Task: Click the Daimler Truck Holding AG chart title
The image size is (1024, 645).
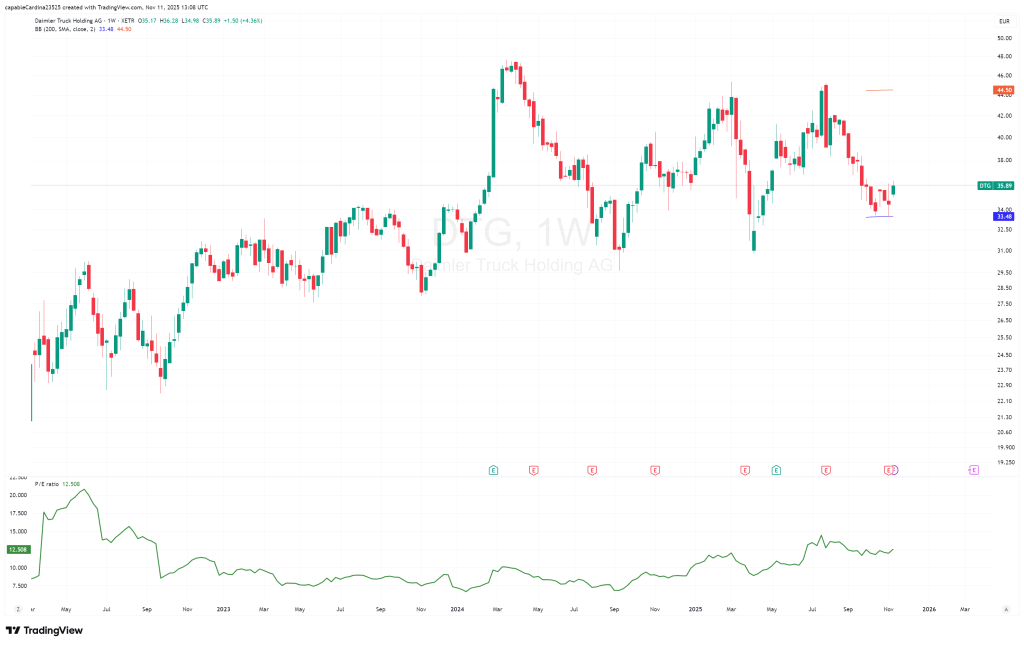Action: click(x=72, y=19)
